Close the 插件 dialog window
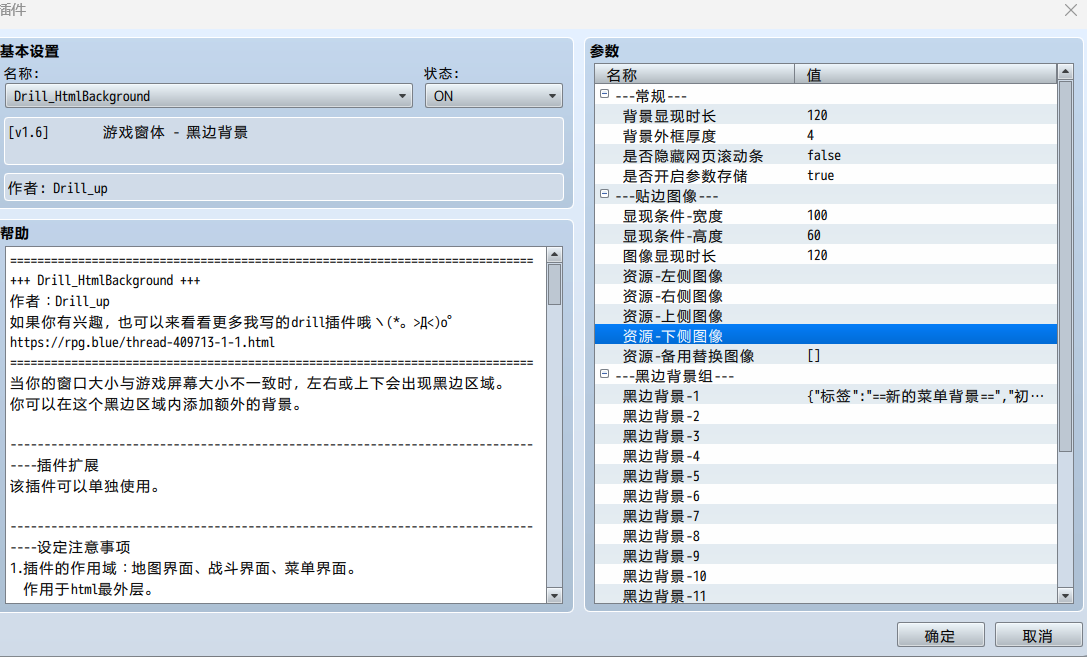This screenshot has height=657, width=1087. click(x=1070, y=10)
